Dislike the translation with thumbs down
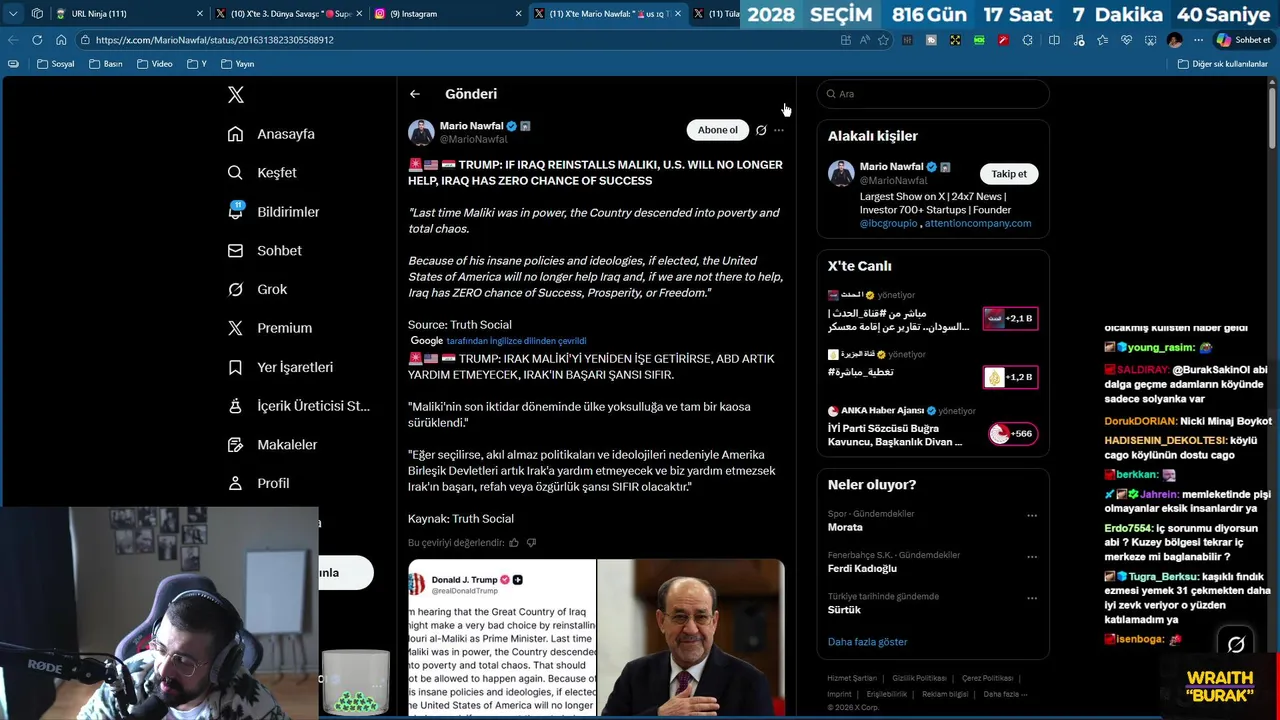 (x=531, y=543)
